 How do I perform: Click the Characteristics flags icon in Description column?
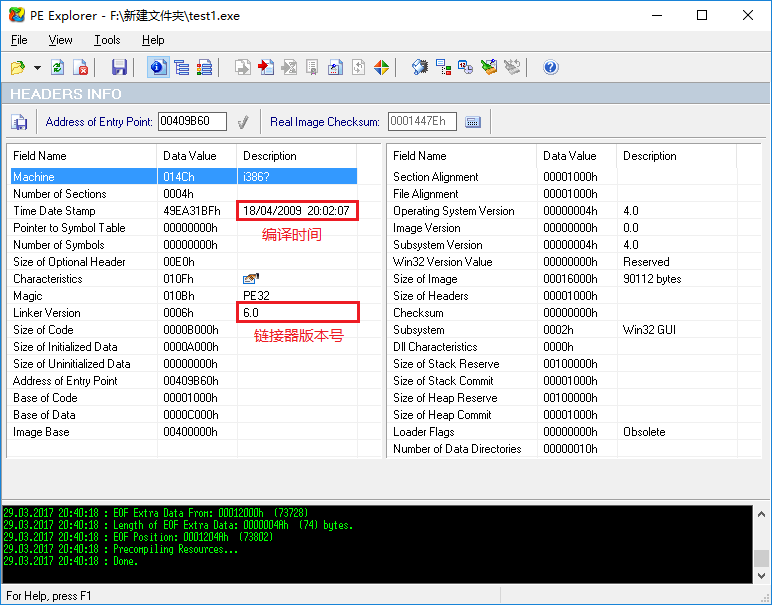click(251, 279)
